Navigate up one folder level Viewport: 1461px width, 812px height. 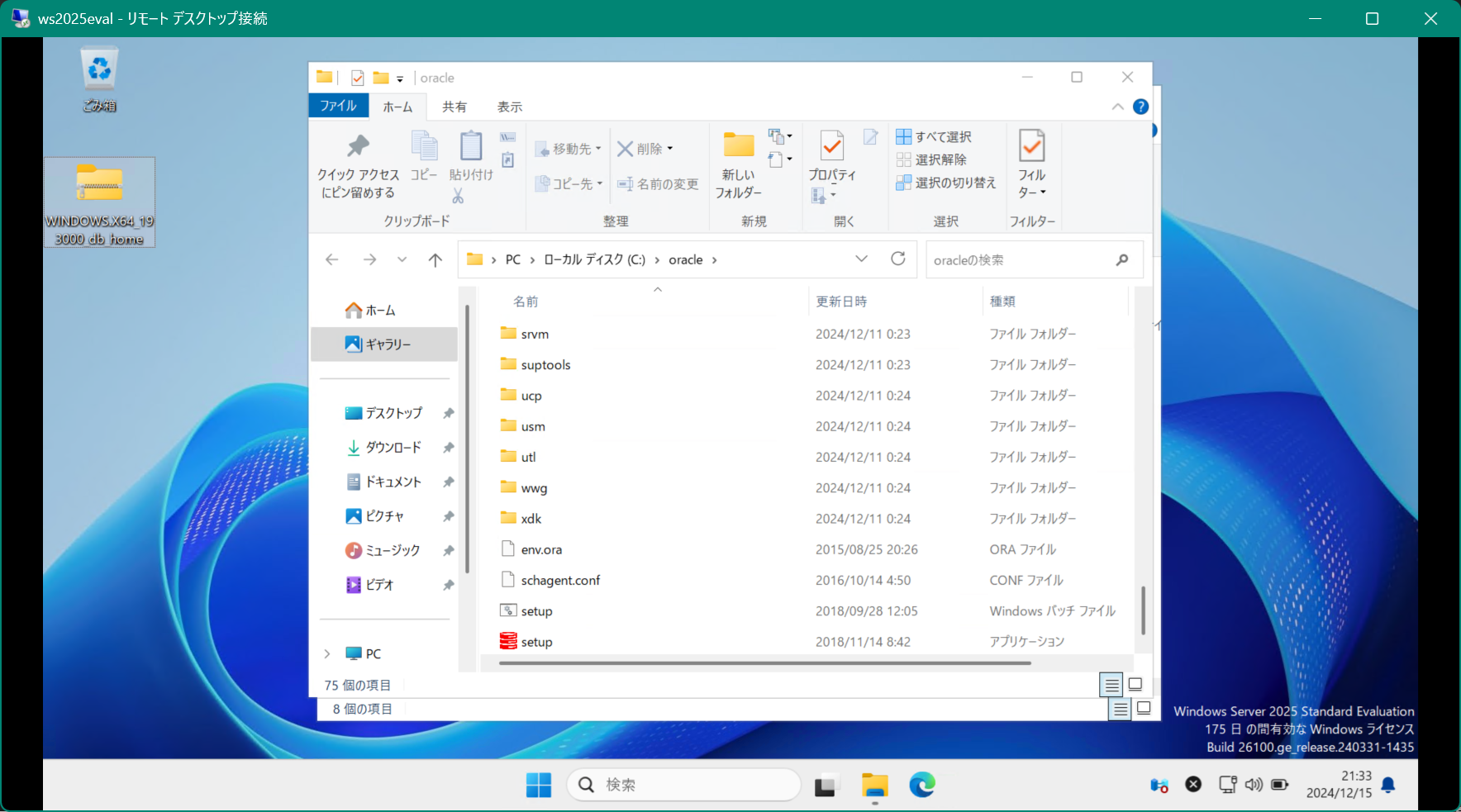(435, 259)
